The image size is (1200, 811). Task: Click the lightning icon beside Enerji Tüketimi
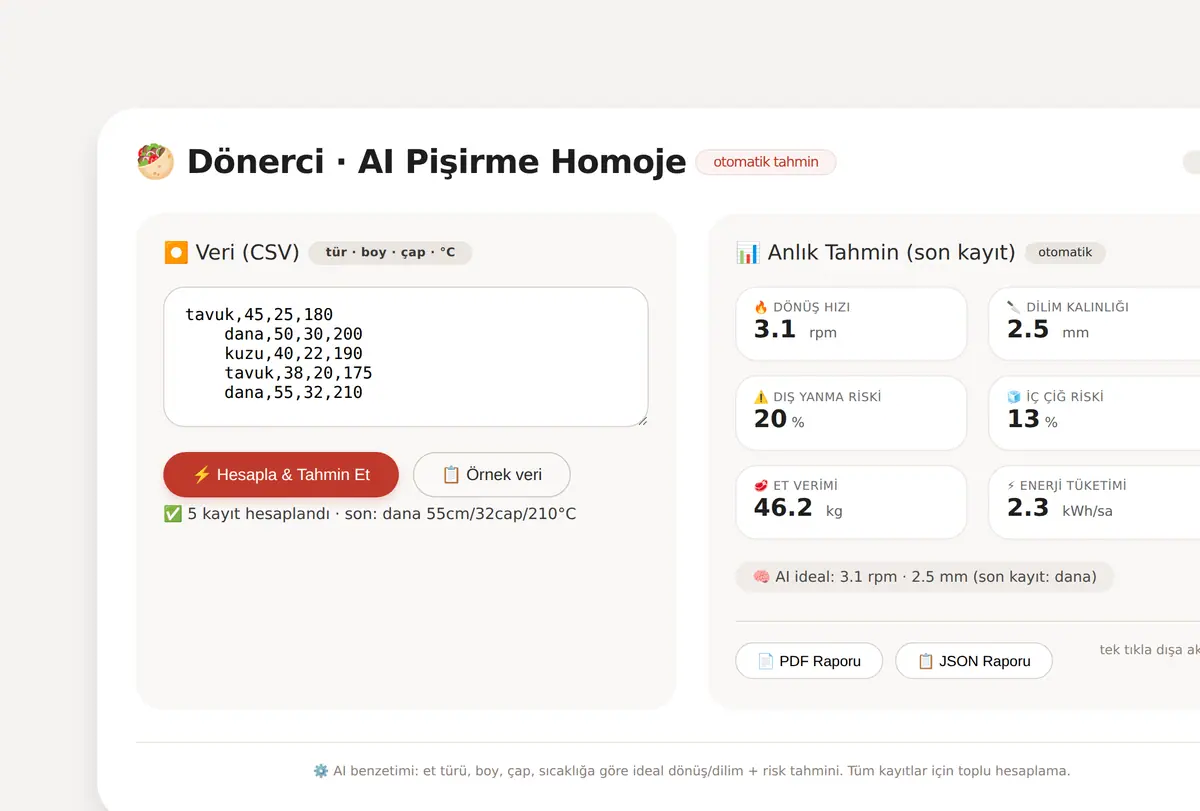[x=1012, y=485]
